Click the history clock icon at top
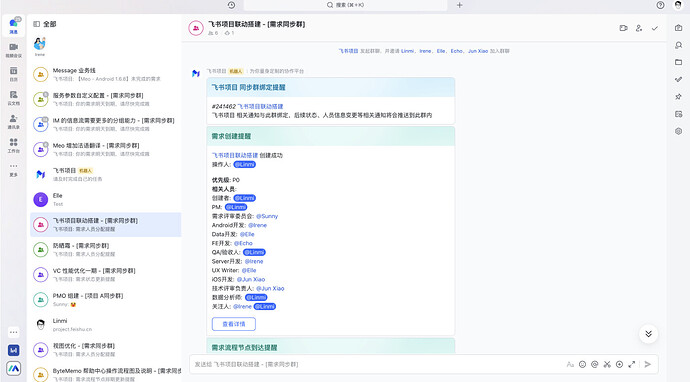Viewport: 690px width, 382px height. (231, 5)
